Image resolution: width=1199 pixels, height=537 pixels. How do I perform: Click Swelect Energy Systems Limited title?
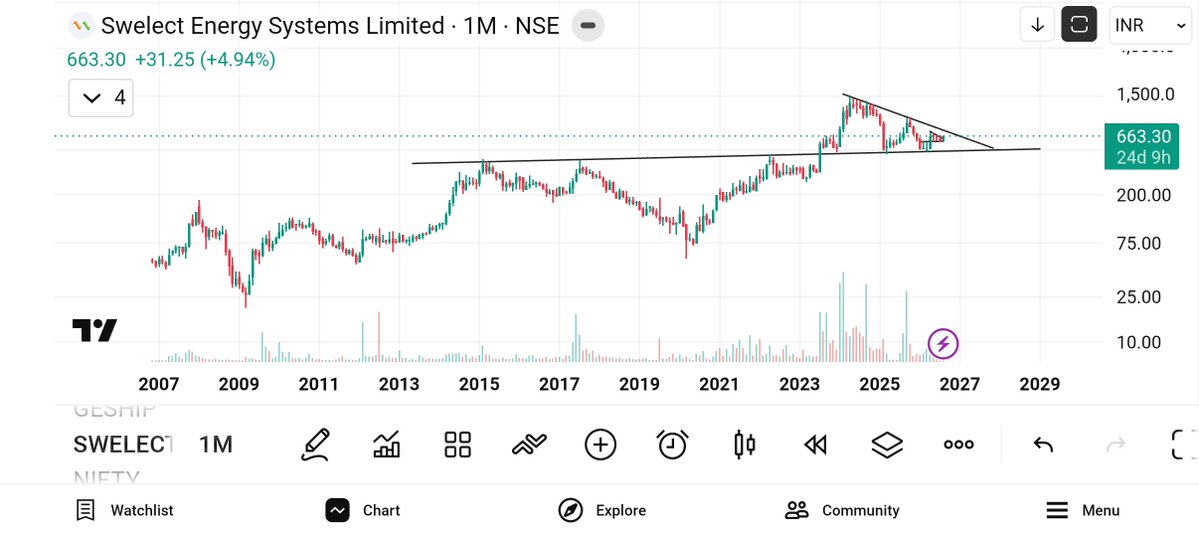click(271, 26)
